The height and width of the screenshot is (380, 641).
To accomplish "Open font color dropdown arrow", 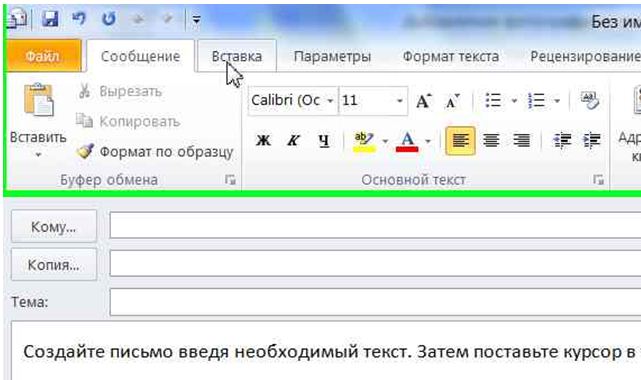I will point(428,141).
